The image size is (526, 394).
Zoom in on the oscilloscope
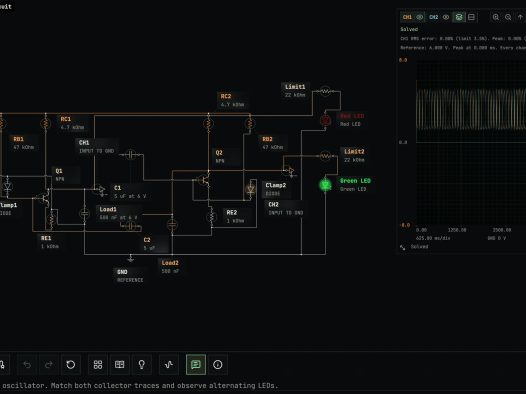coord(496,17)
